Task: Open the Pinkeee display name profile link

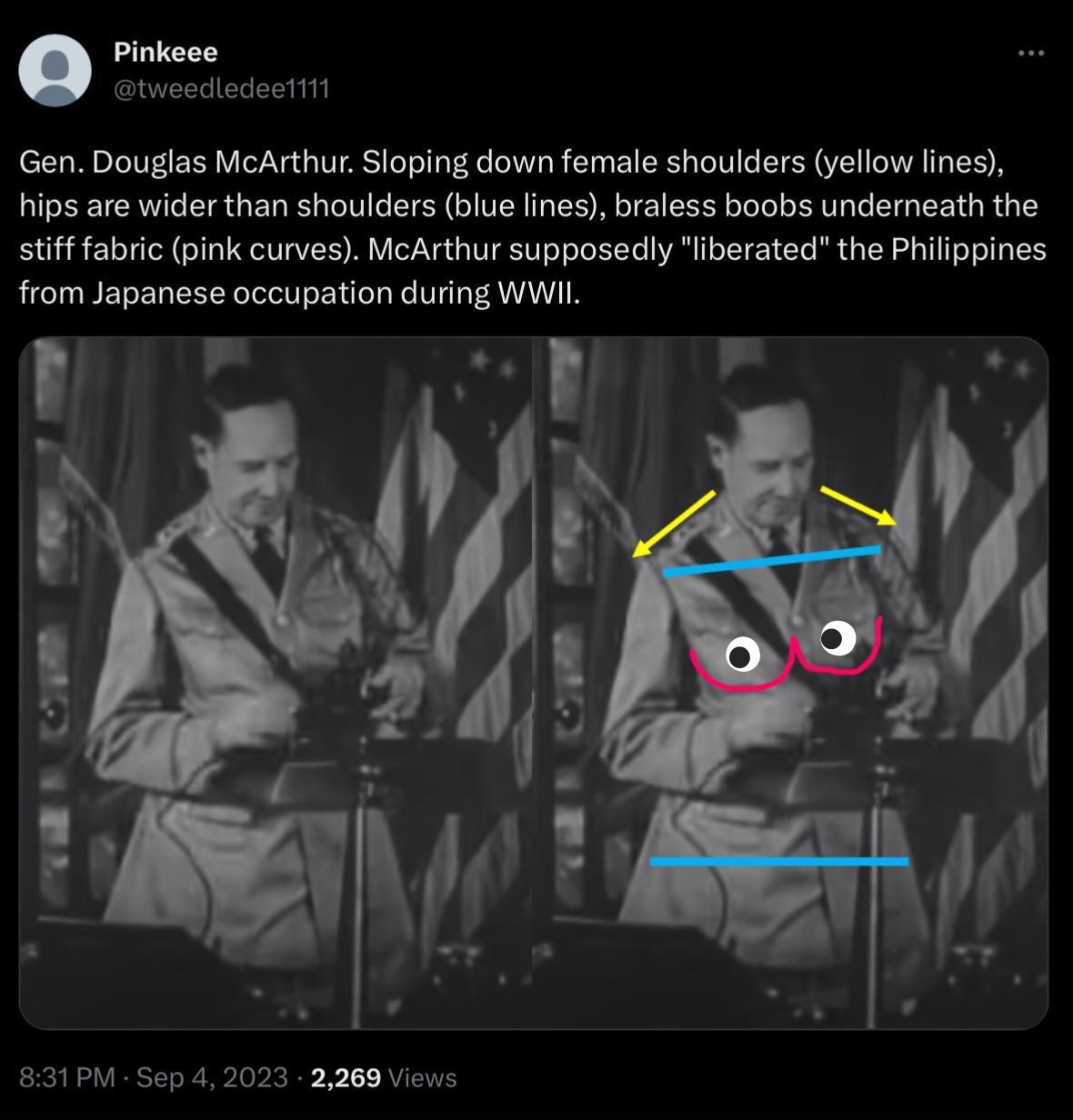Action: (x=165, y=53)
